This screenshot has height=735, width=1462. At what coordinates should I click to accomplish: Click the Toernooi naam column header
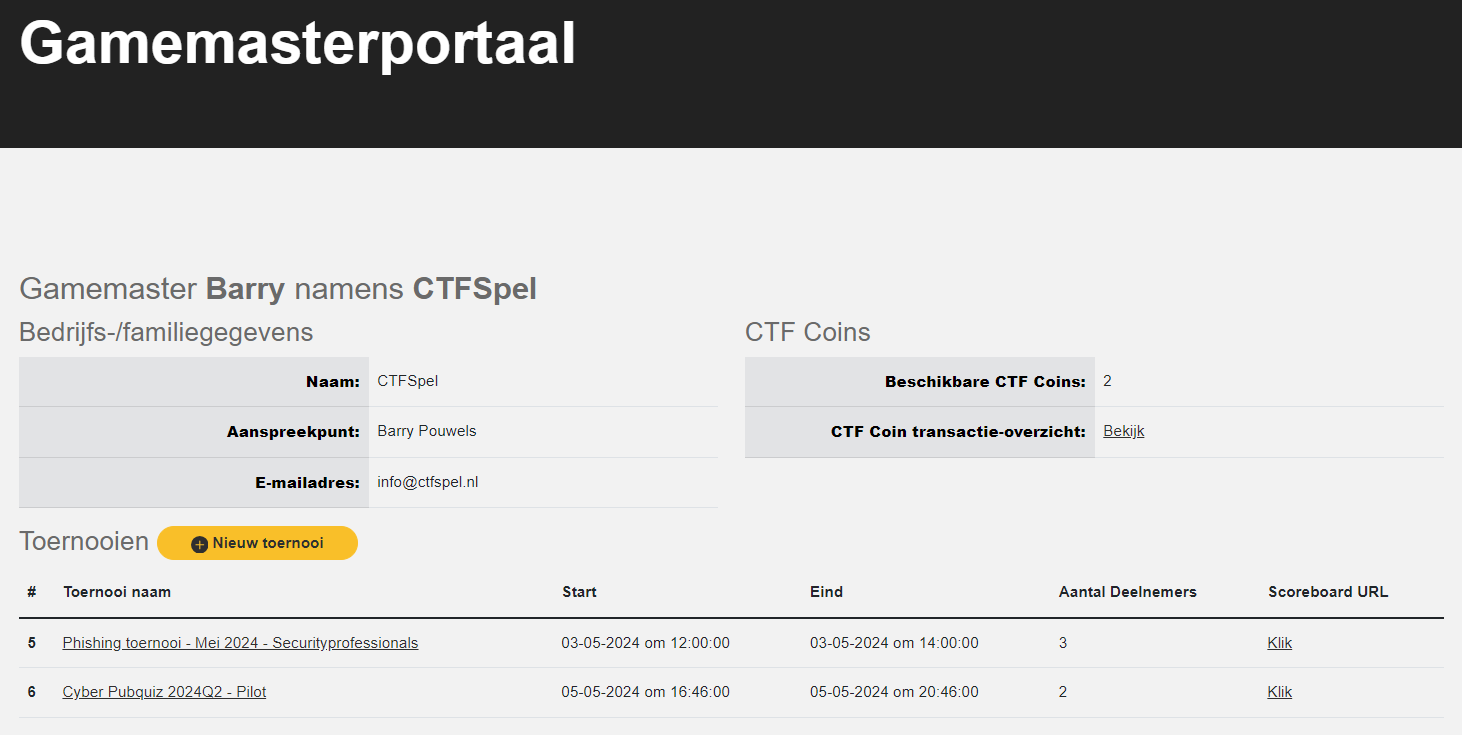tap(117, 592)
